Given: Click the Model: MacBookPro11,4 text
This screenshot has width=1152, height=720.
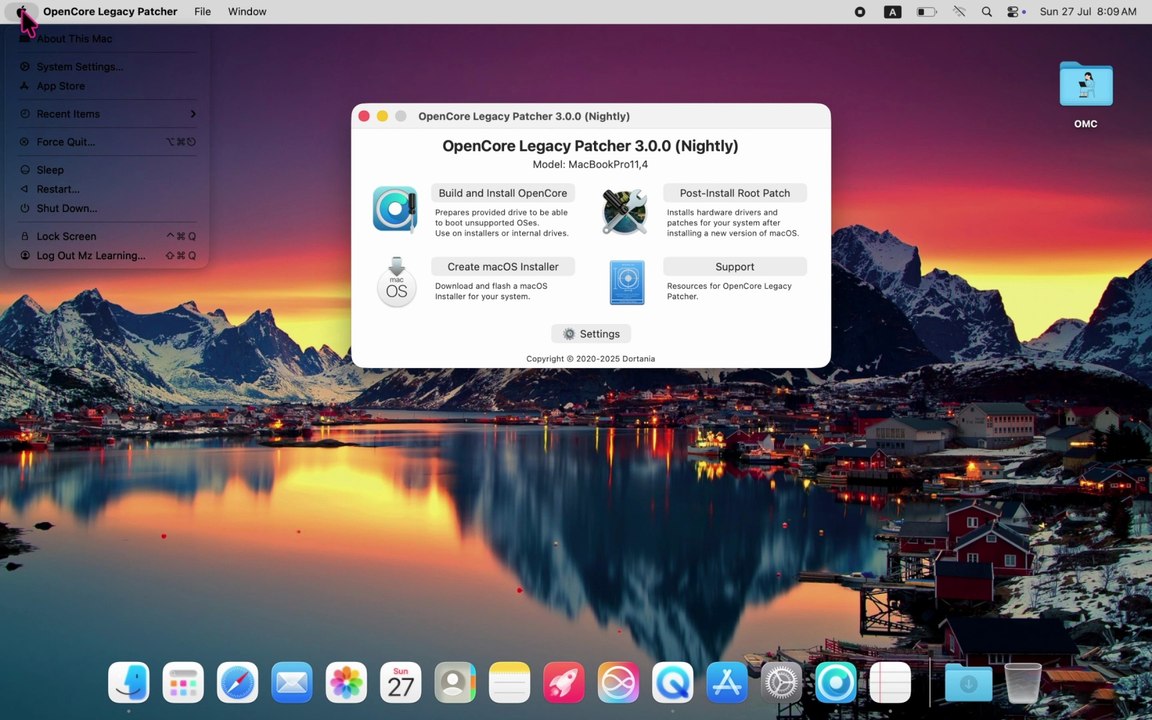Looking at the screenshot, I should point(590,165).
